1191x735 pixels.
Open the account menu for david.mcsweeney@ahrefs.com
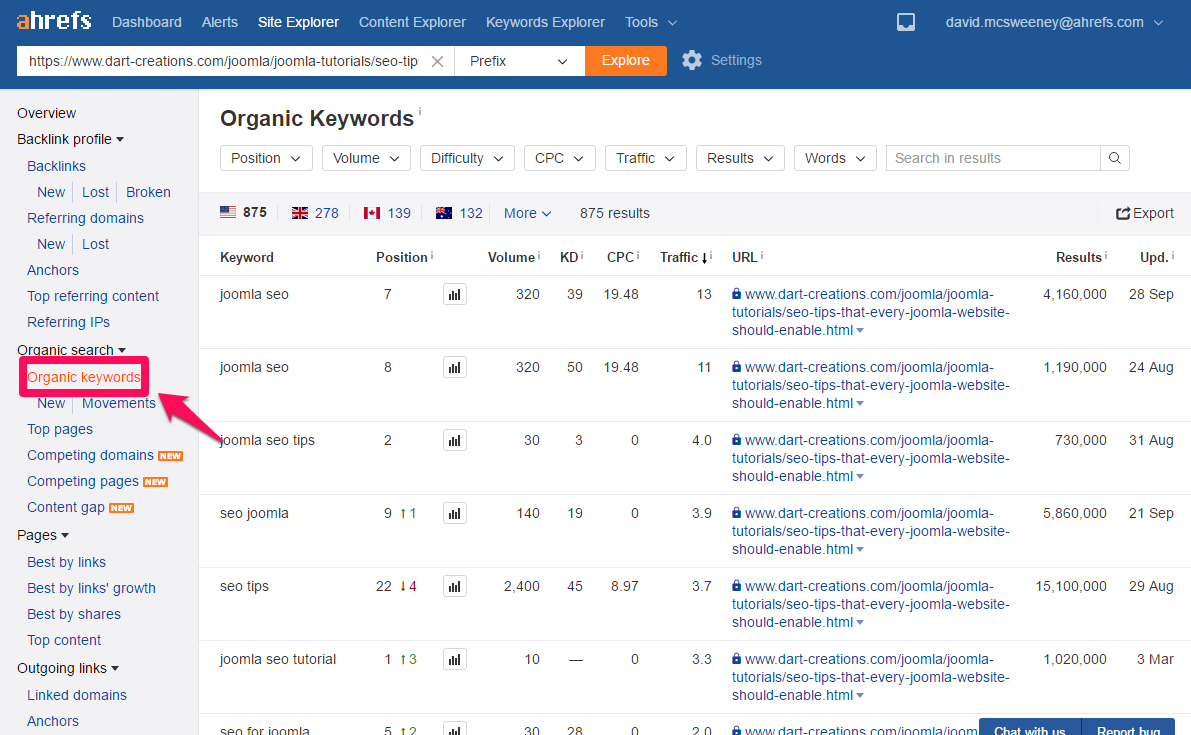coord(1054,22)
